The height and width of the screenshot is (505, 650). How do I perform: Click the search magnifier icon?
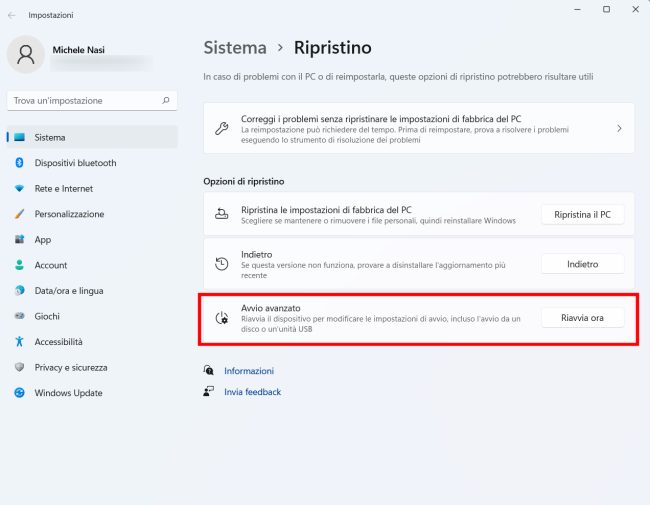click(166, 100)
